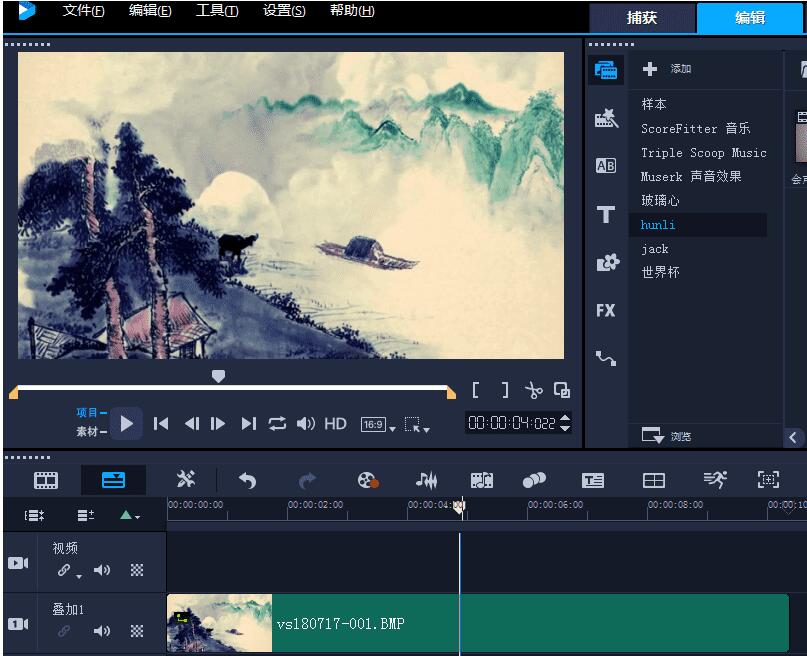
Task: Open the FX filters category in the sidebar
Action: 605,310
